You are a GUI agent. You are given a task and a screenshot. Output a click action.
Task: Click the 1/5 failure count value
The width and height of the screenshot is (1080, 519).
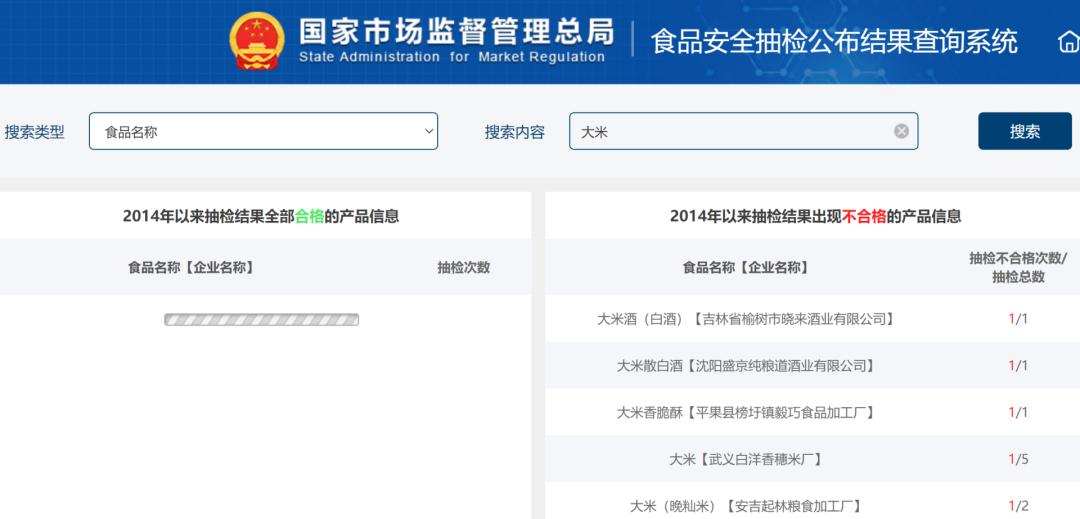pos(1018,459)
